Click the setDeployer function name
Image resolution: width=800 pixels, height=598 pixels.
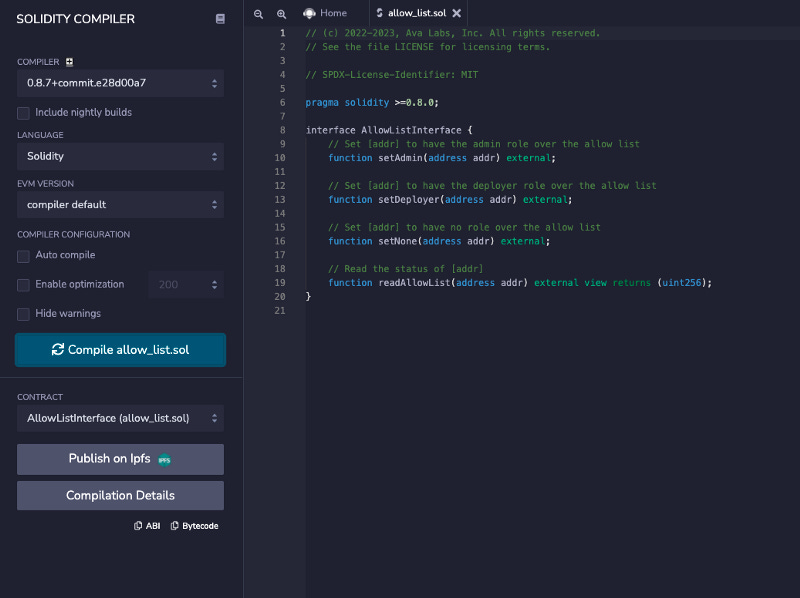409,200
